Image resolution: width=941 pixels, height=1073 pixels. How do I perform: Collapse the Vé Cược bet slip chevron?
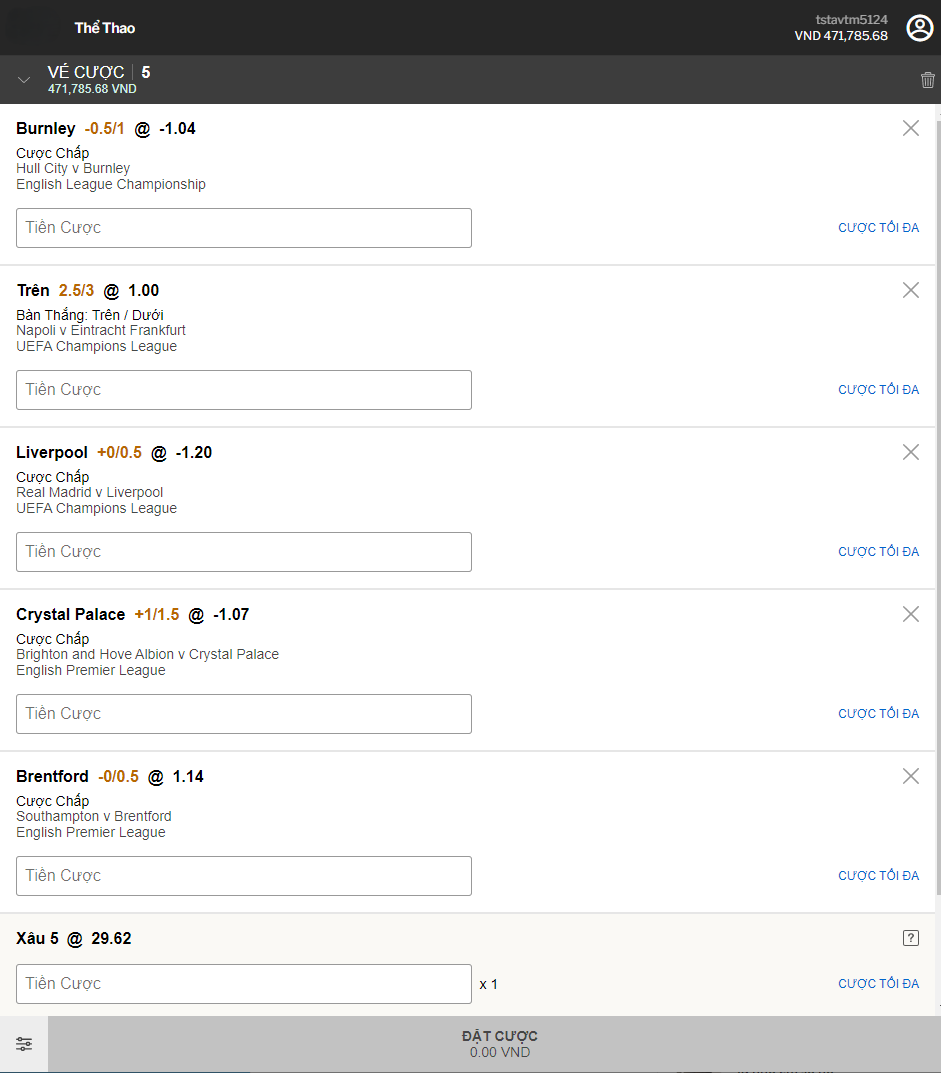tap(24, 80)
